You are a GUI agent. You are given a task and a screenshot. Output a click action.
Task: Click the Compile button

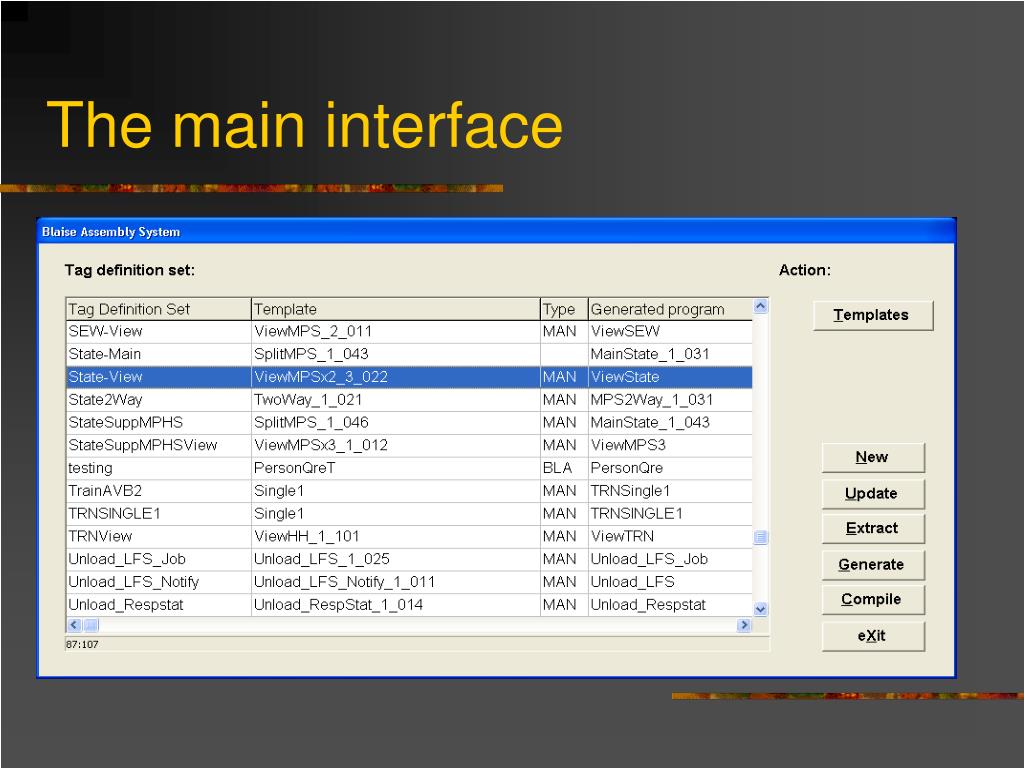coord(872,600)
